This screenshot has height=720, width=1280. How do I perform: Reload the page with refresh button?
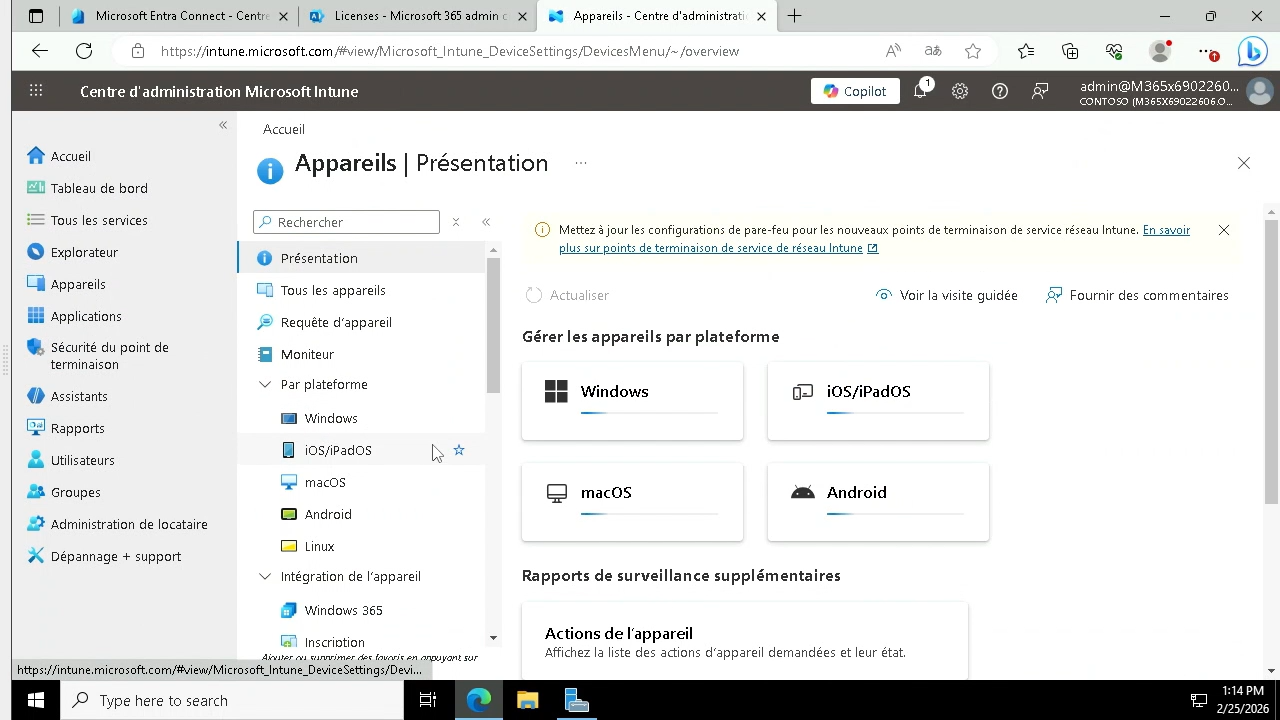point(84,51)
